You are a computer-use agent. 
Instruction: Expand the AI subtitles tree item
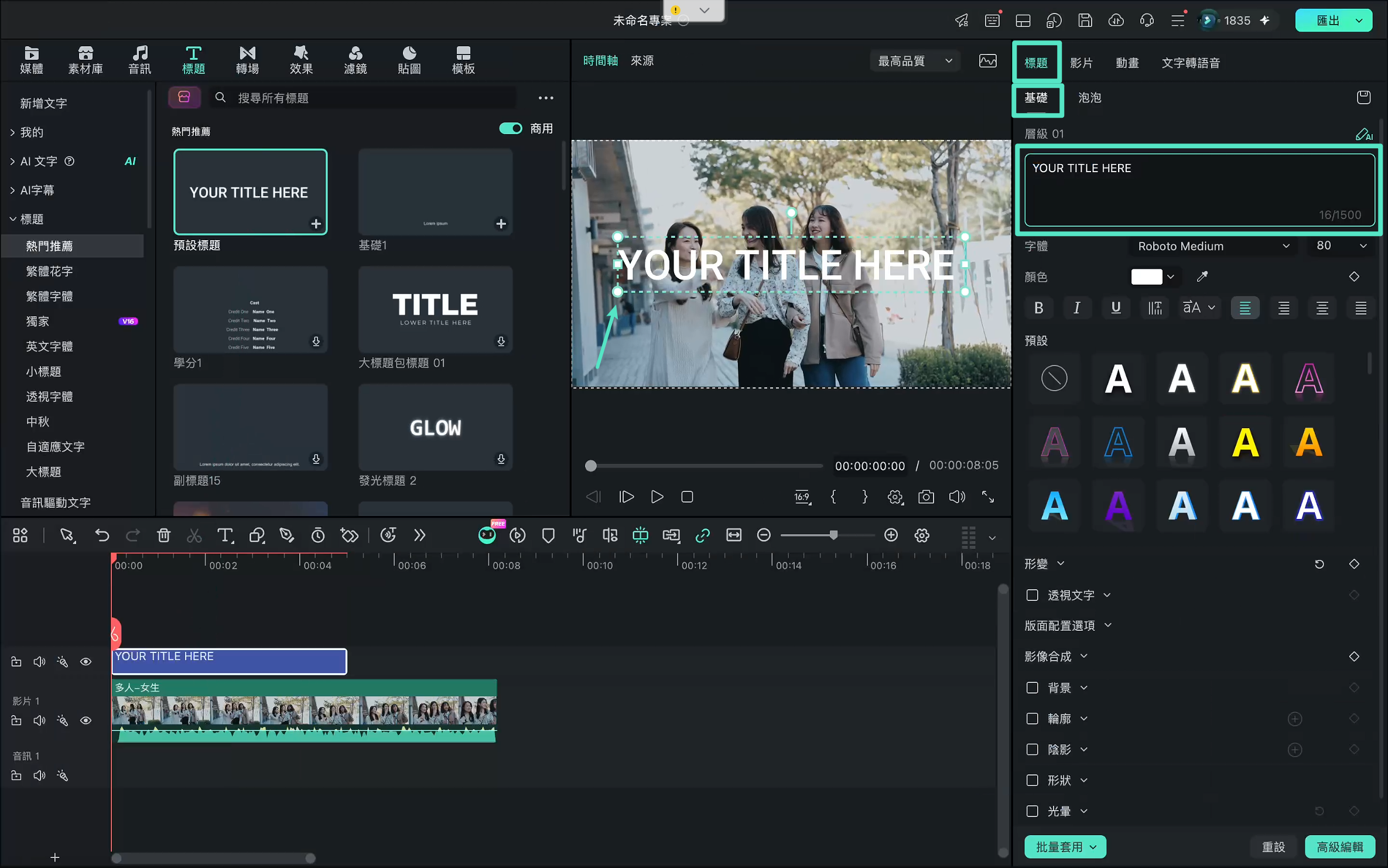(37, 190)
